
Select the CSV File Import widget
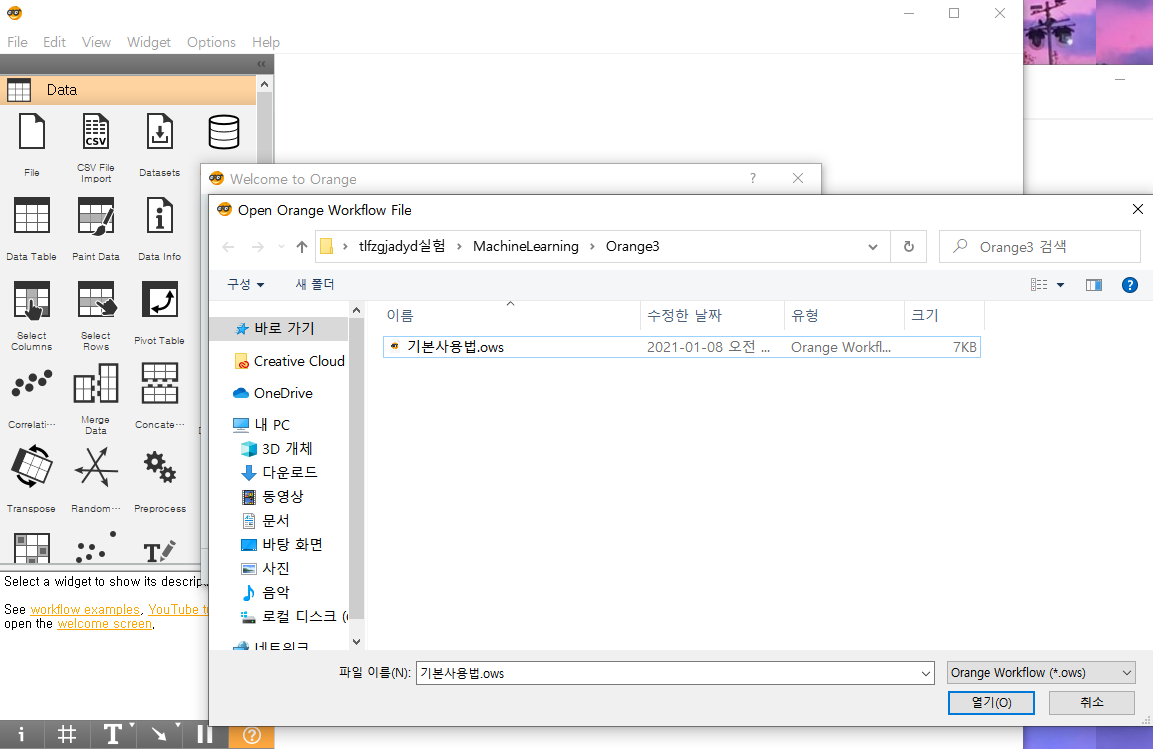click(95, 131)
